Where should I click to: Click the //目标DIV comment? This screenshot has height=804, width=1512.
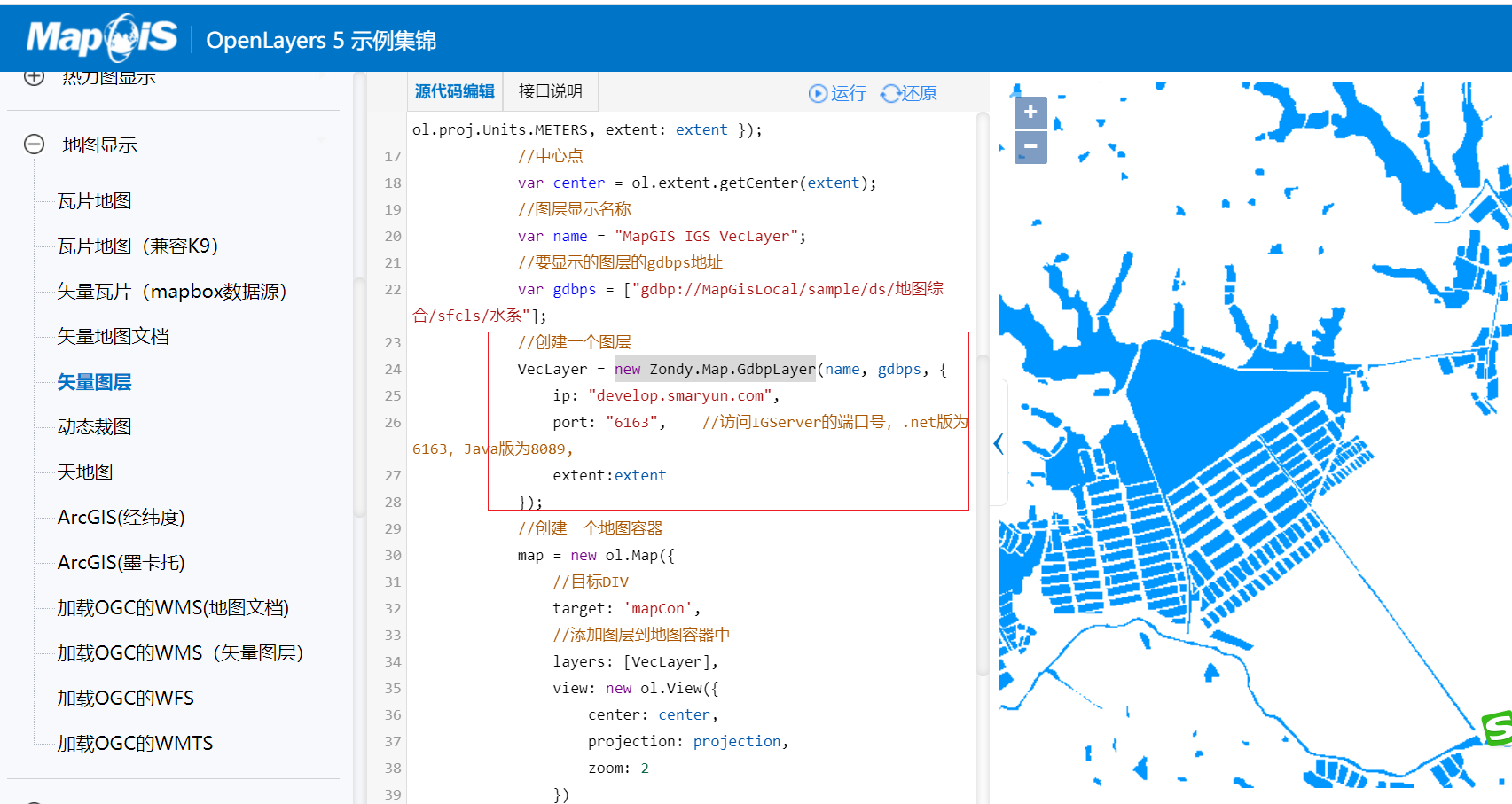tap(591, 582)
